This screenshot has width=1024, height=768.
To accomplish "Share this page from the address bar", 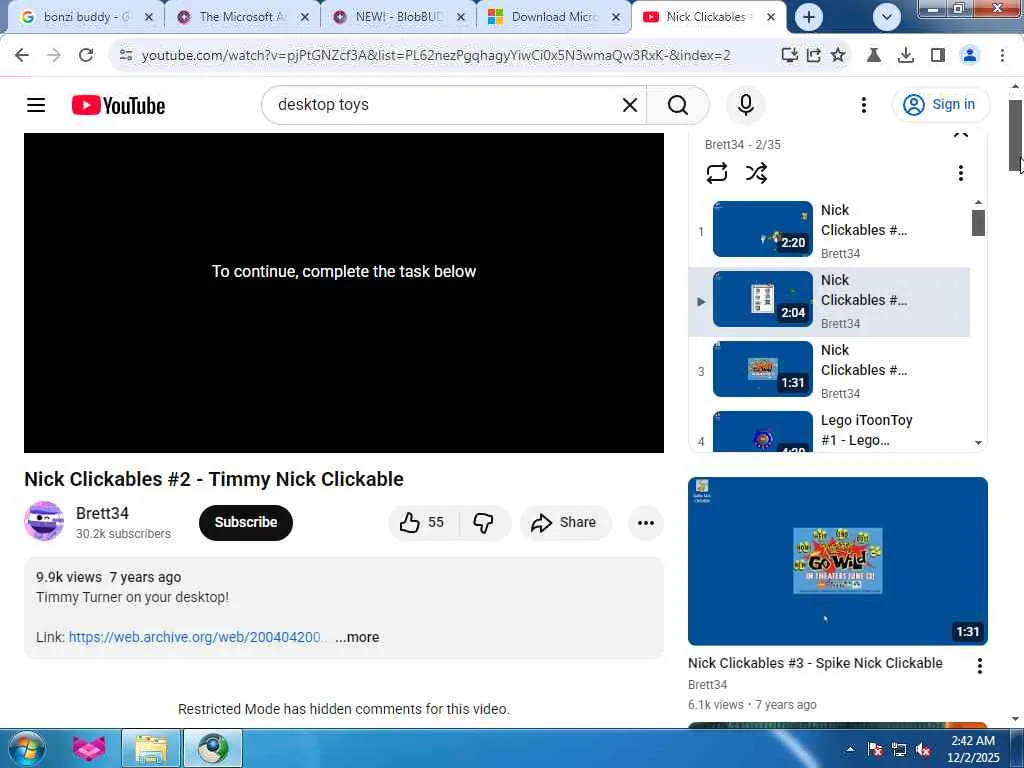I will point(814,56).
